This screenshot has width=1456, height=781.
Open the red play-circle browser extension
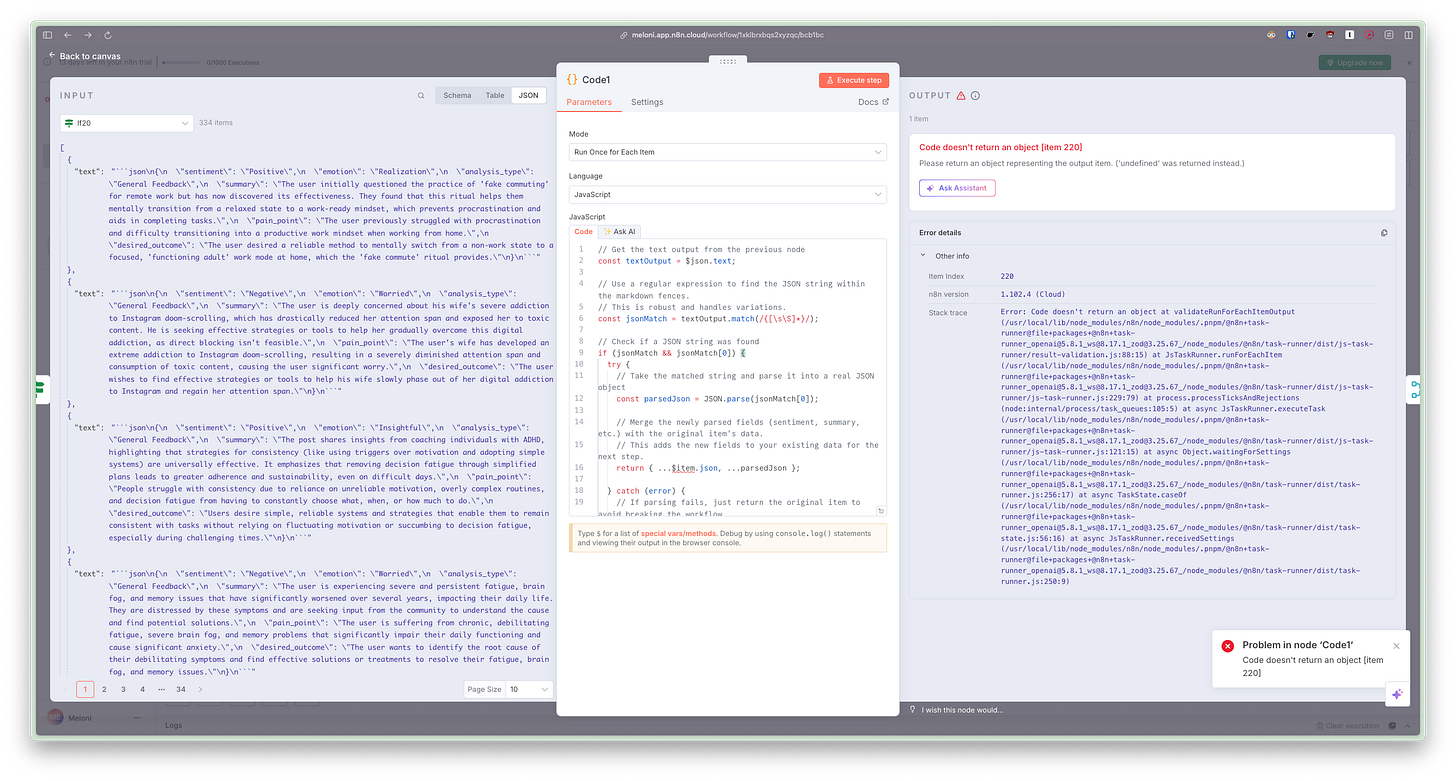point(1370,35)
